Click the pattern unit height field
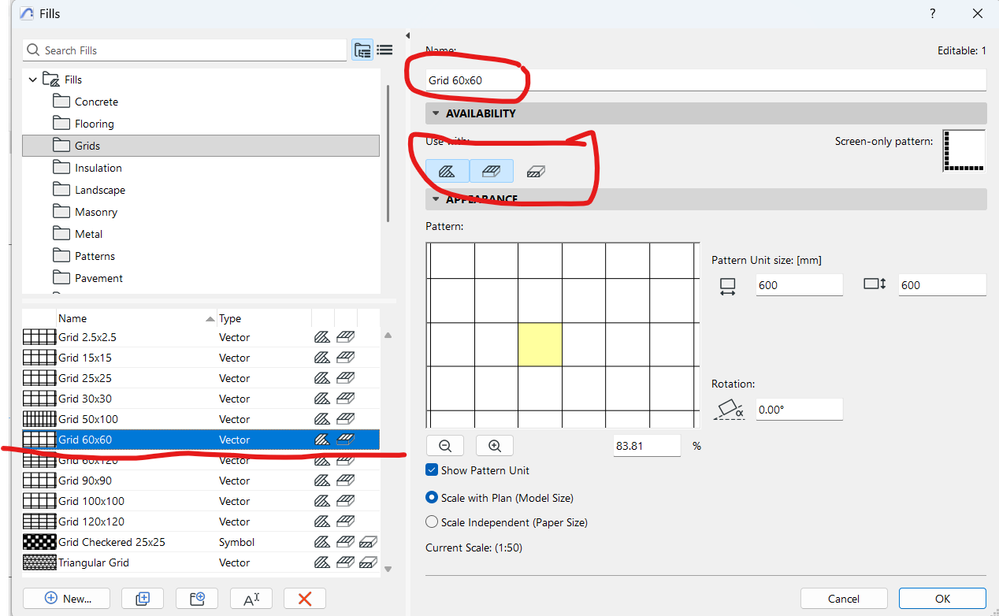The height and width of the screenshot is (616, 999). pos(942,285)
